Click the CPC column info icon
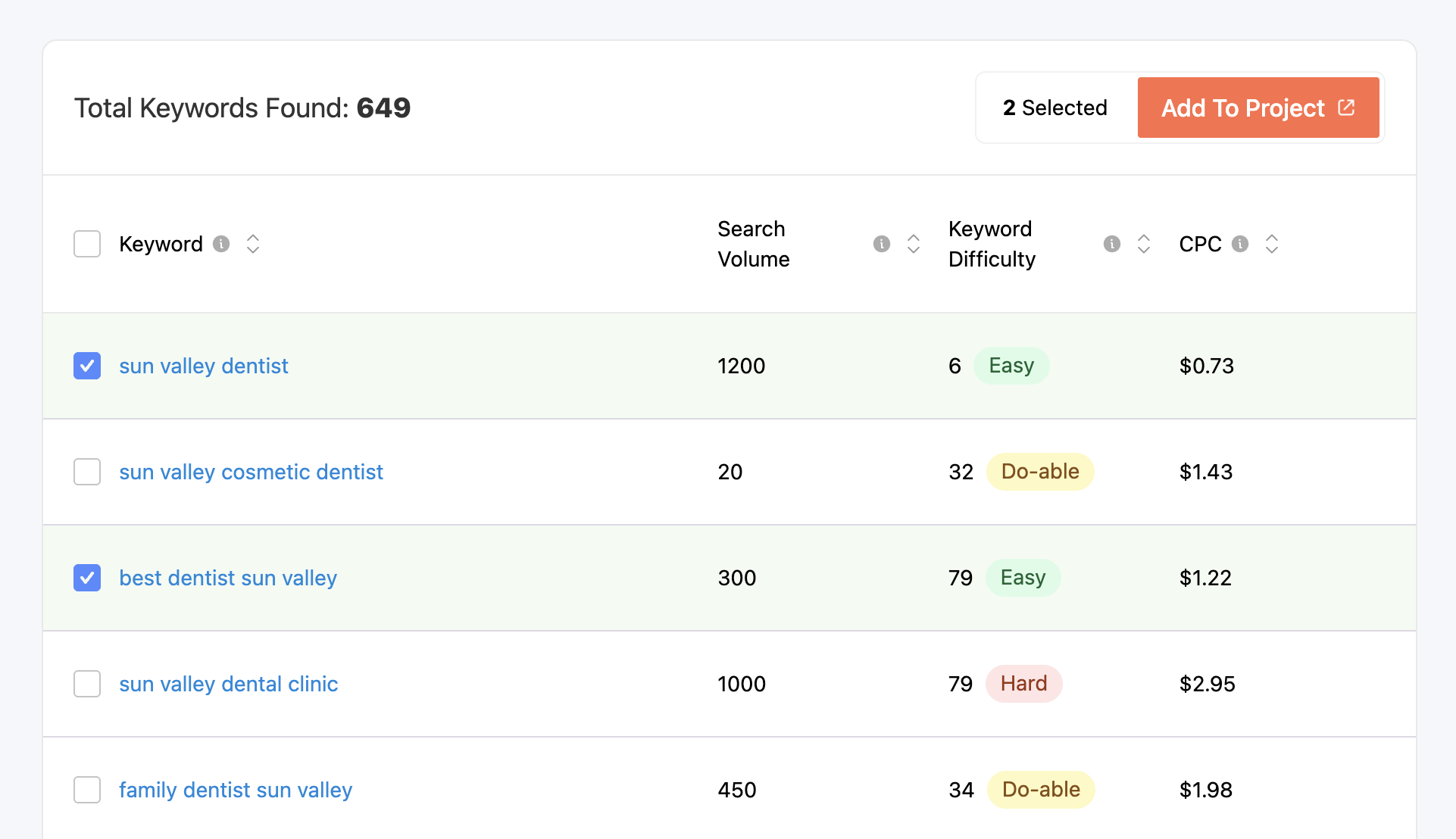1456x839 pixels. pyautogui.click(x=1240, y=244)
